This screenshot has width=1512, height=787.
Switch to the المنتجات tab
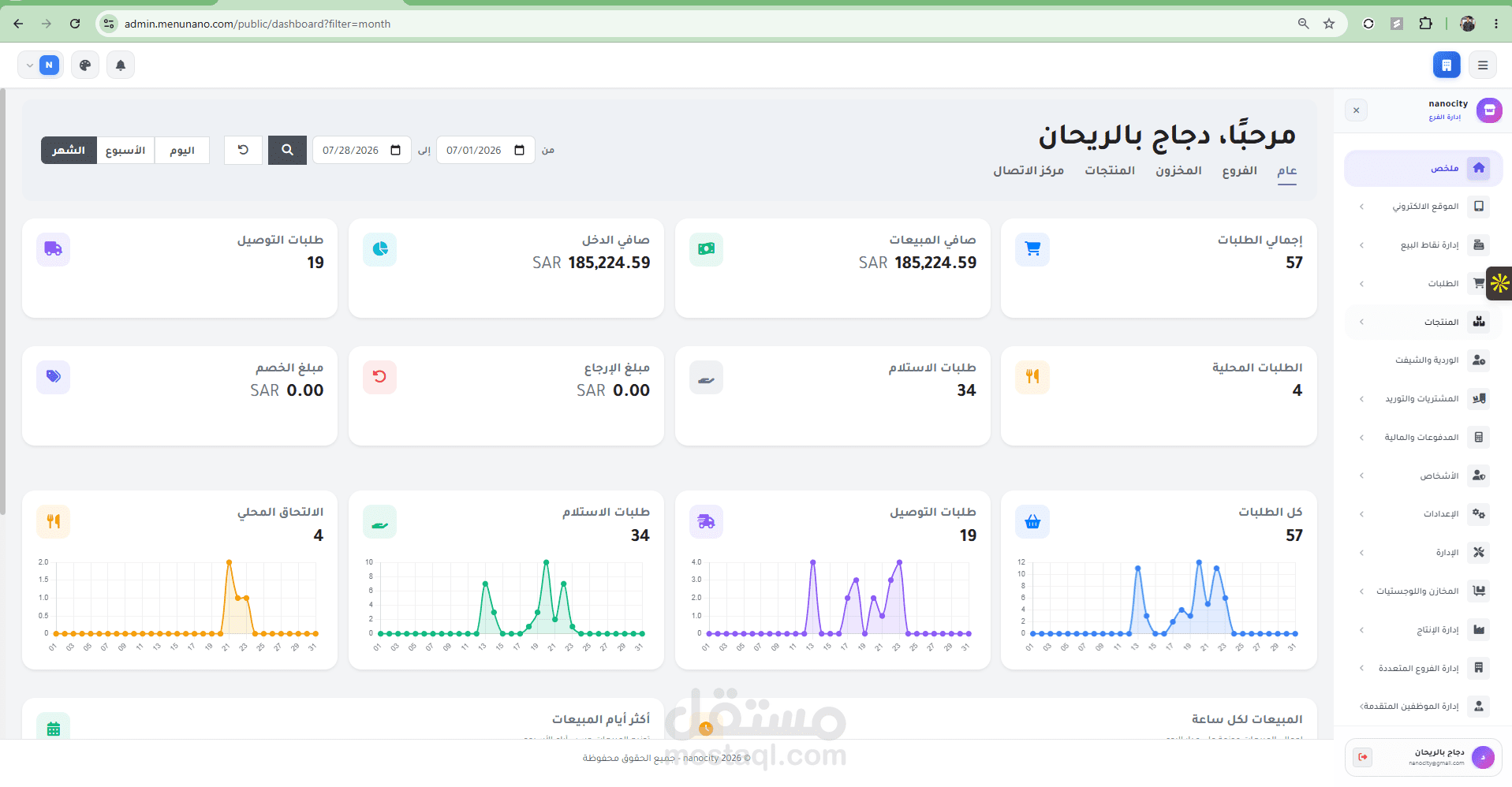1110,171
